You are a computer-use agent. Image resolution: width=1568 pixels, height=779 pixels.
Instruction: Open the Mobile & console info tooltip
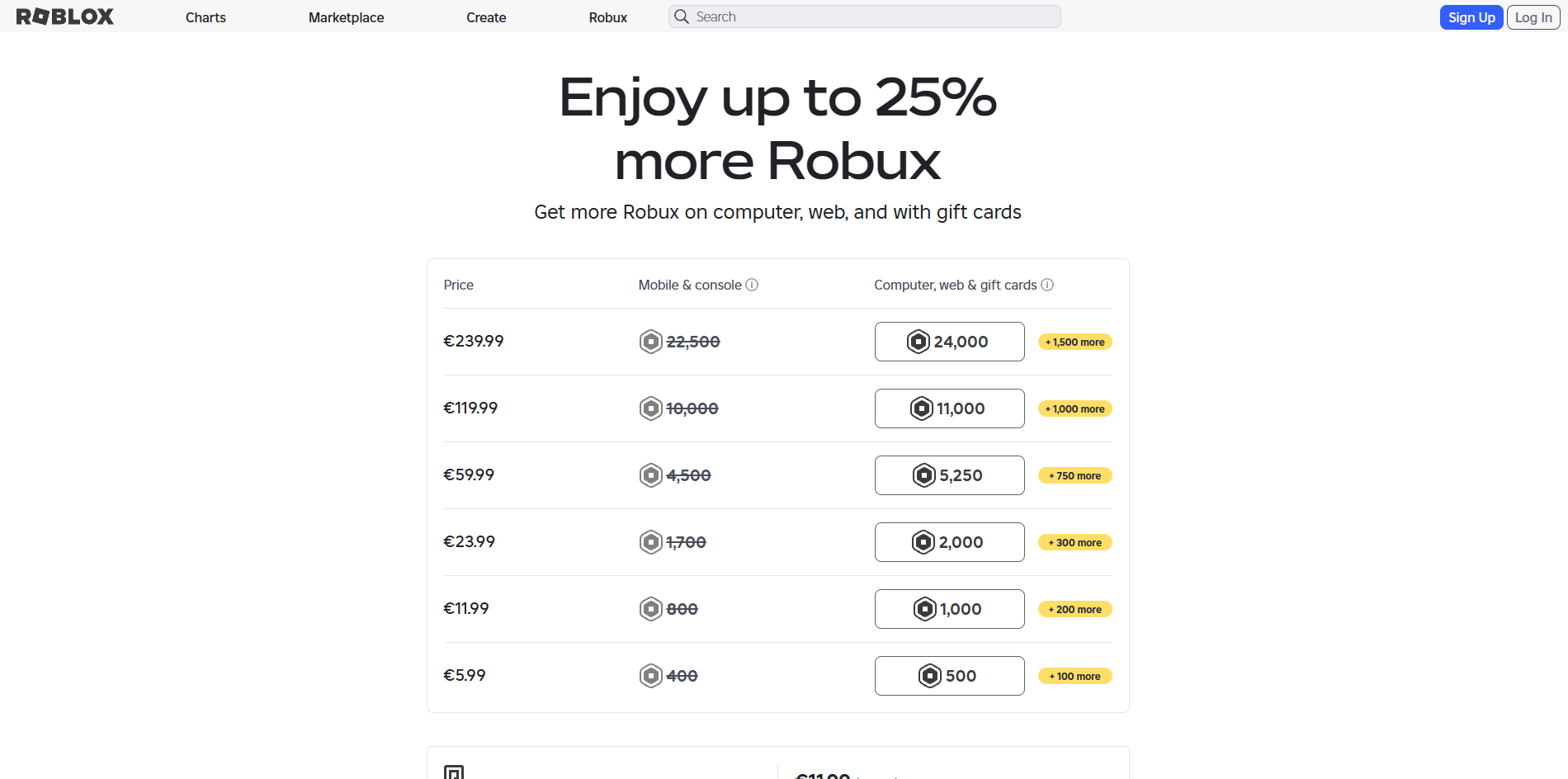(x=752, y=284)
